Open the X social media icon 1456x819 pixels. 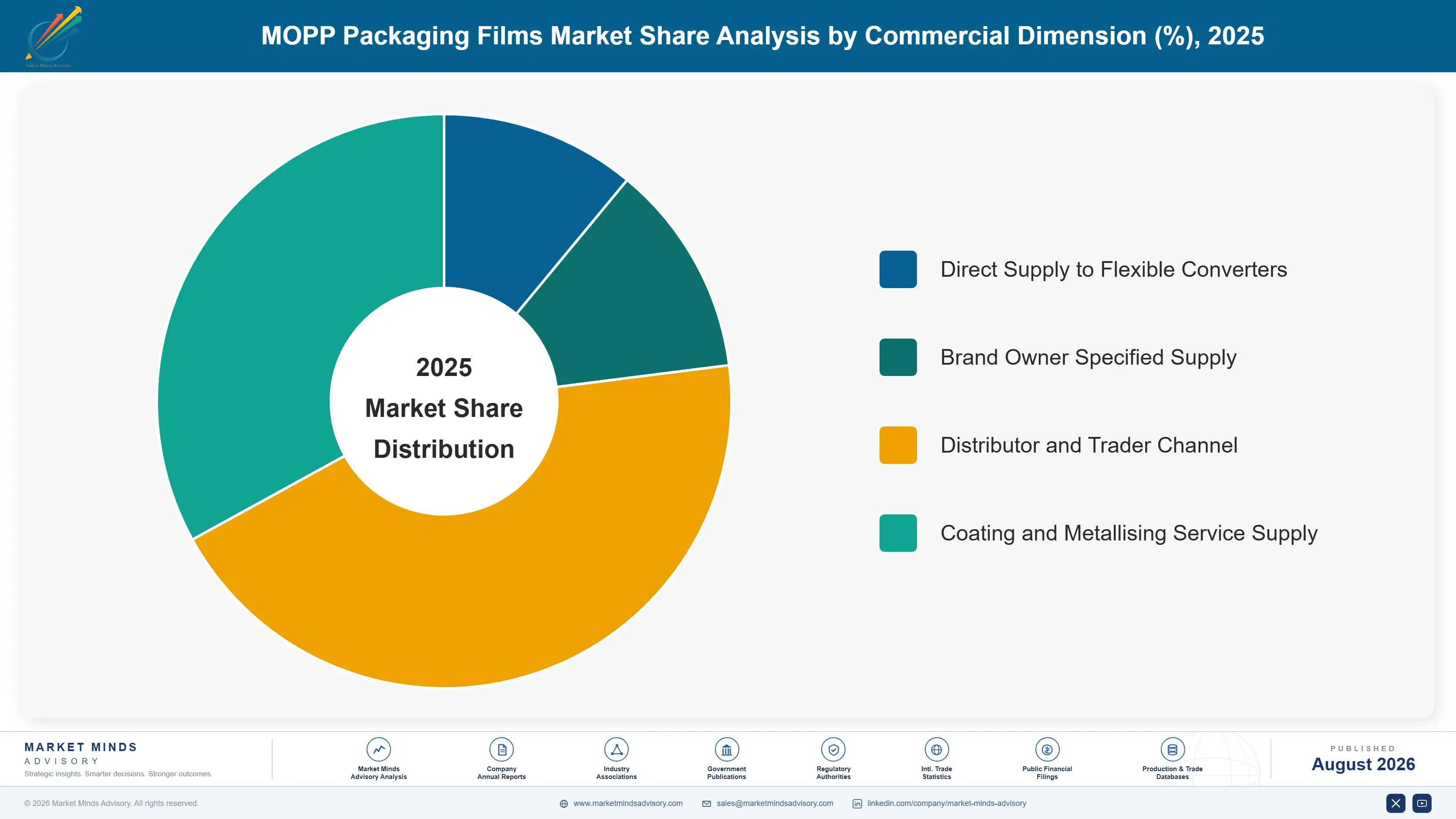1395,803
